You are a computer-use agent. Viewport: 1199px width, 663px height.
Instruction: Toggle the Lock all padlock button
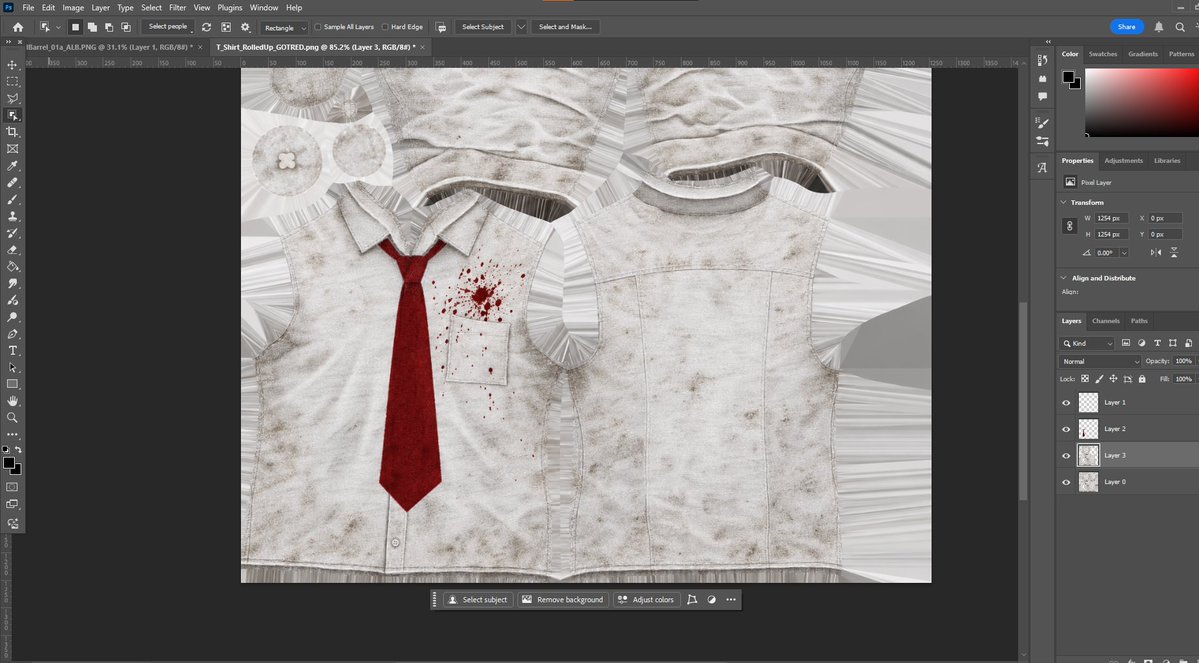pyautogui.click(x=1142, y=379)
